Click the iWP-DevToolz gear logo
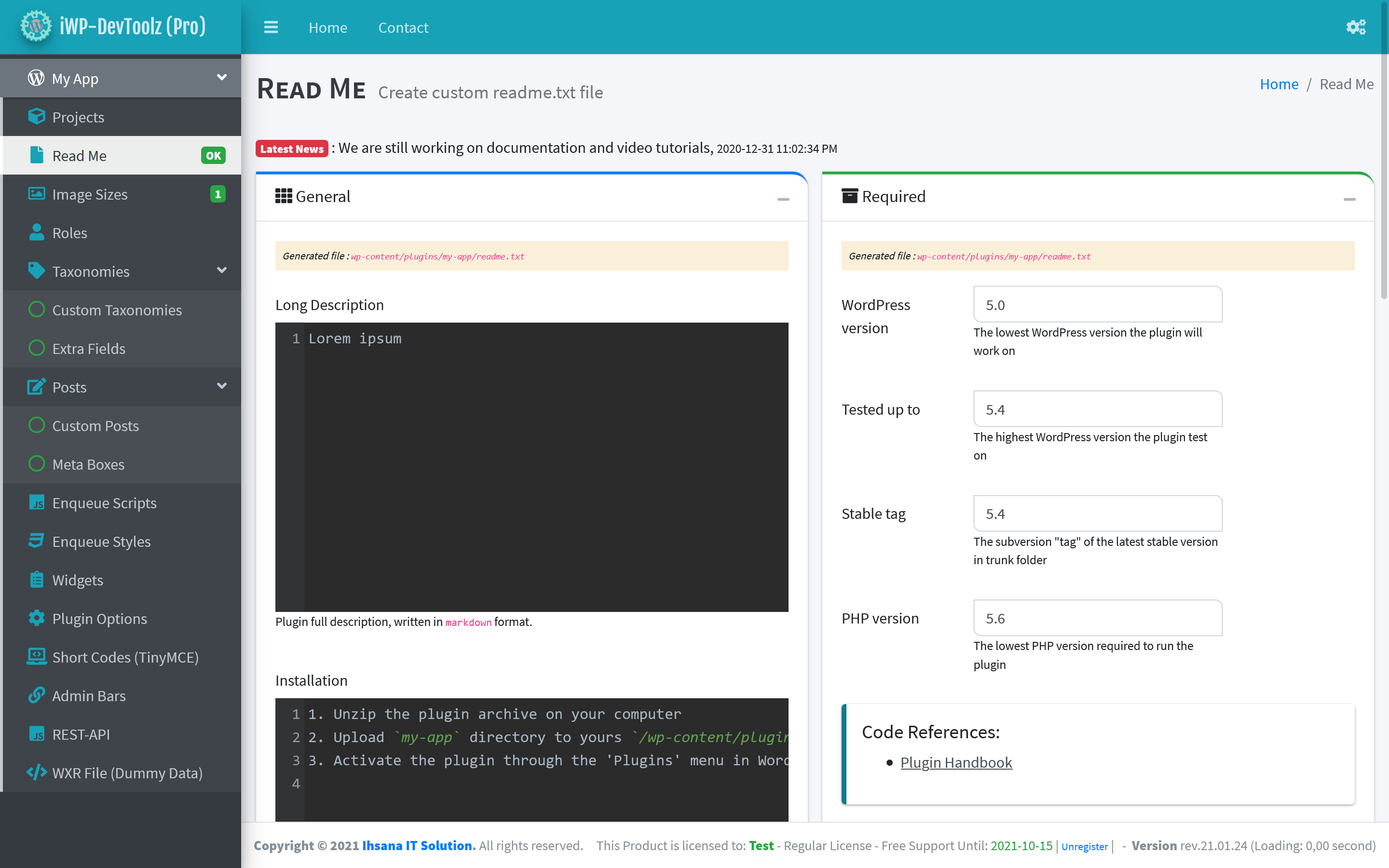 [x=36, y=26]
